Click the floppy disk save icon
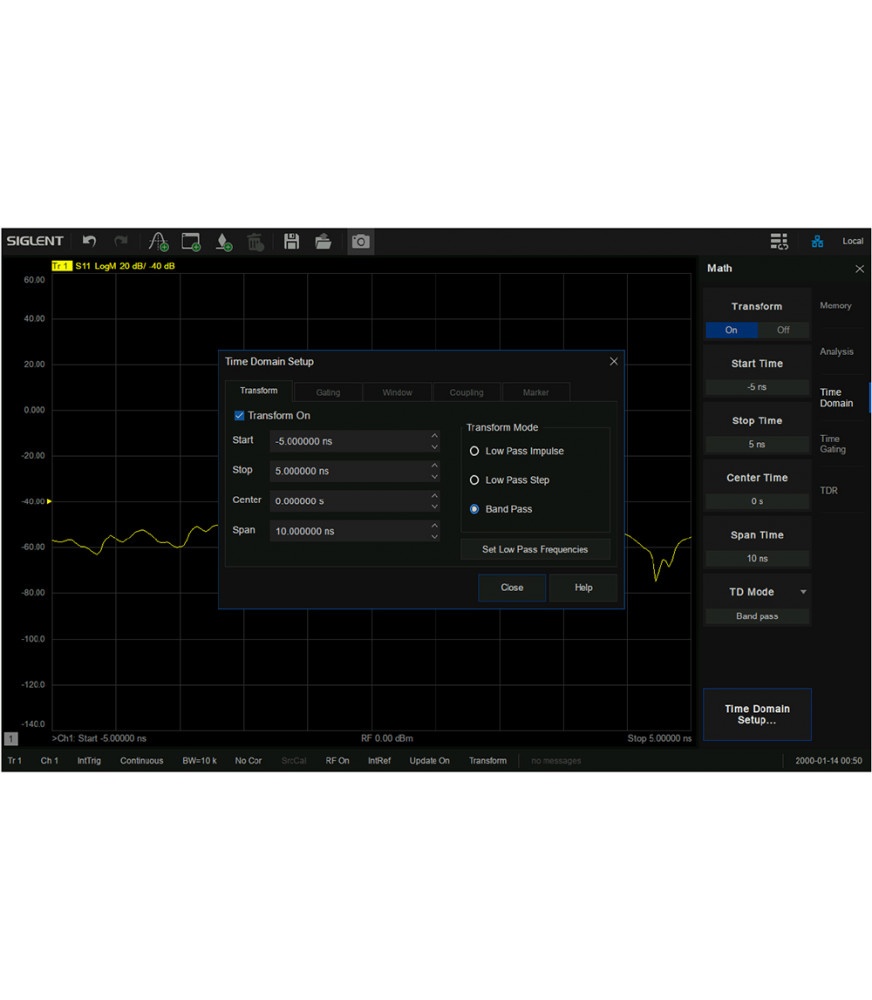This screenshot has height=1000, width=872. tap(292, 241)
